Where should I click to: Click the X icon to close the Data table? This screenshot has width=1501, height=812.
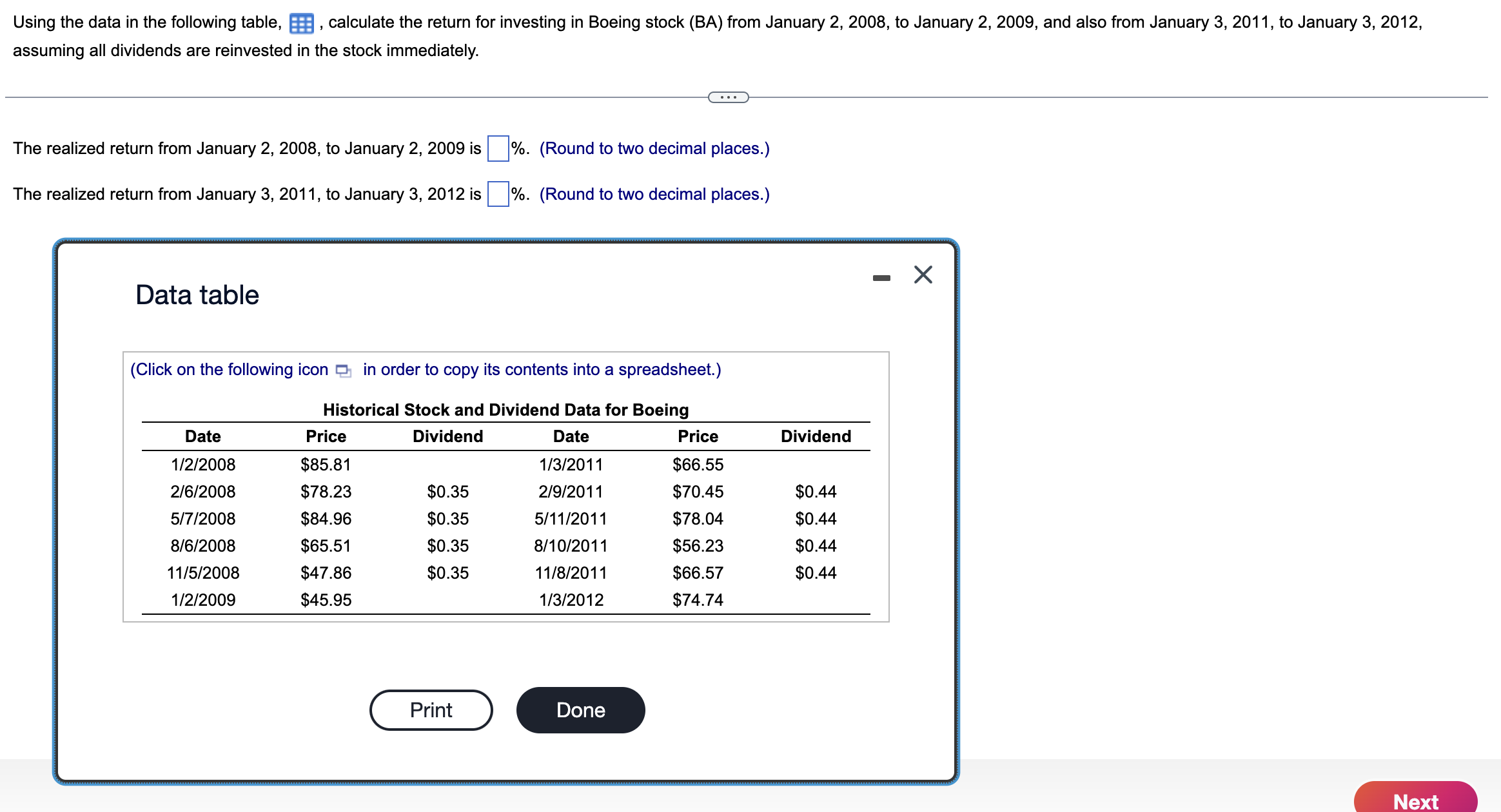point(923,275)
